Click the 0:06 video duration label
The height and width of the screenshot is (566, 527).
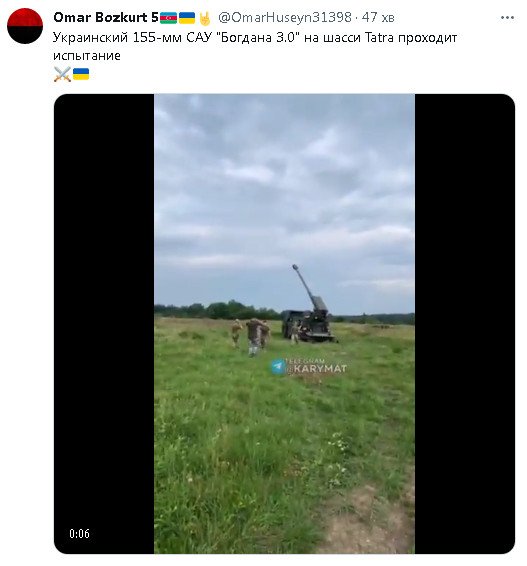79,534
